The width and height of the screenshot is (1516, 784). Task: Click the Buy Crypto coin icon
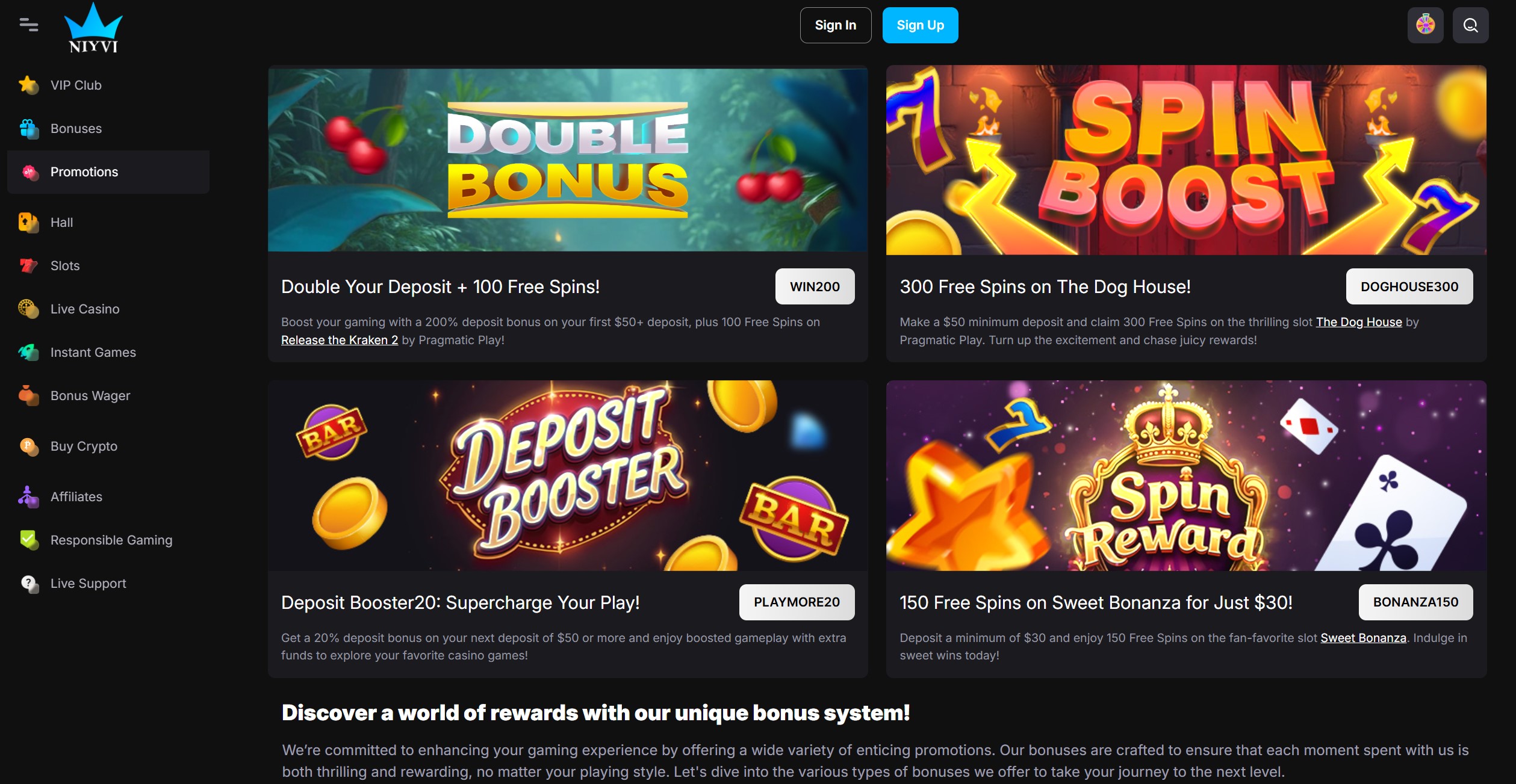tap(28, 446)
